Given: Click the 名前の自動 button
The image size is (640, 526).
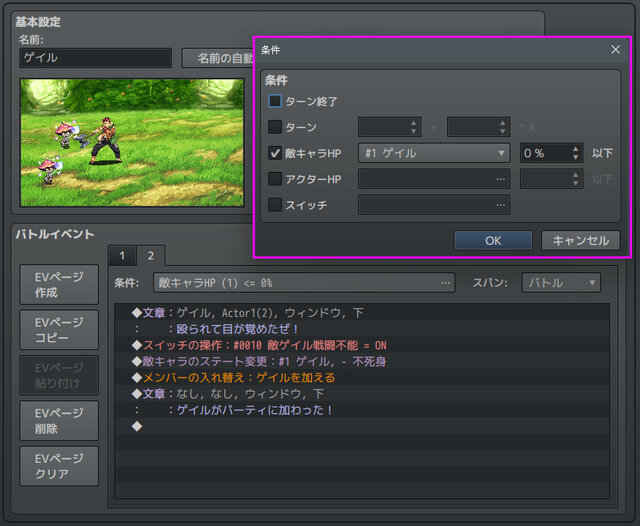Looking at the screenshot, I should click(x=218, y=58).
